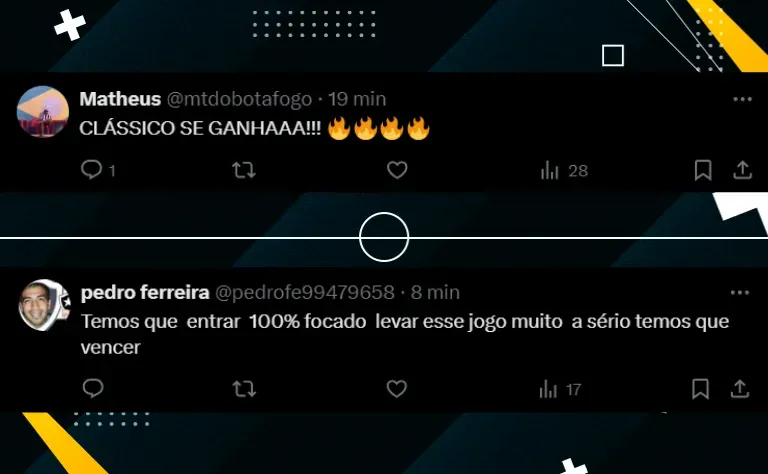The height and width of the screenshot is (474, 768).
Task: Like pedro ferreira's tweet
Action: point(396,389)
